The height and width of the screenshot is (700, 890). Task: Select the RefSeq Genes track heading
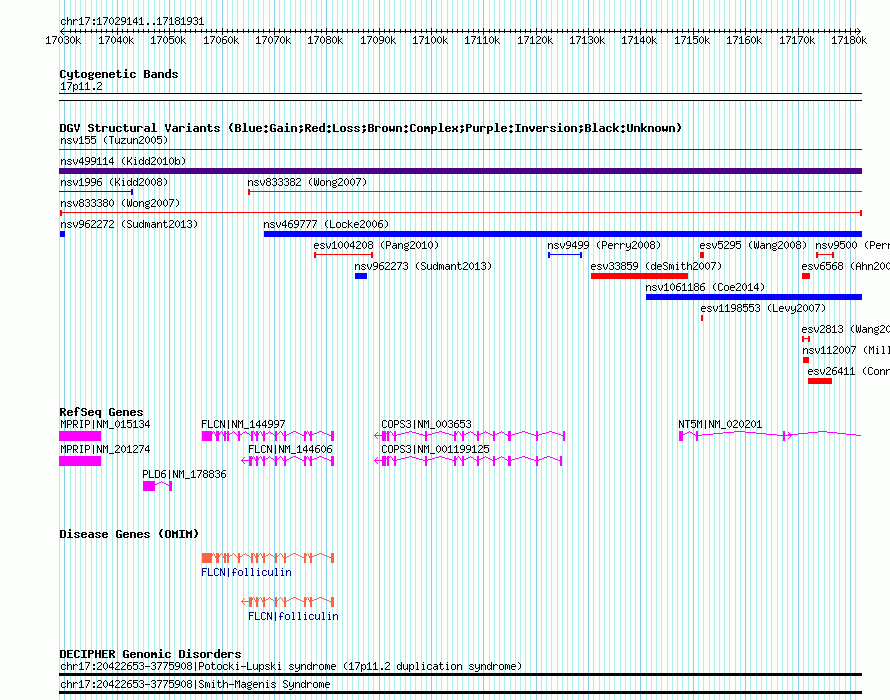(x=101, y=412)
